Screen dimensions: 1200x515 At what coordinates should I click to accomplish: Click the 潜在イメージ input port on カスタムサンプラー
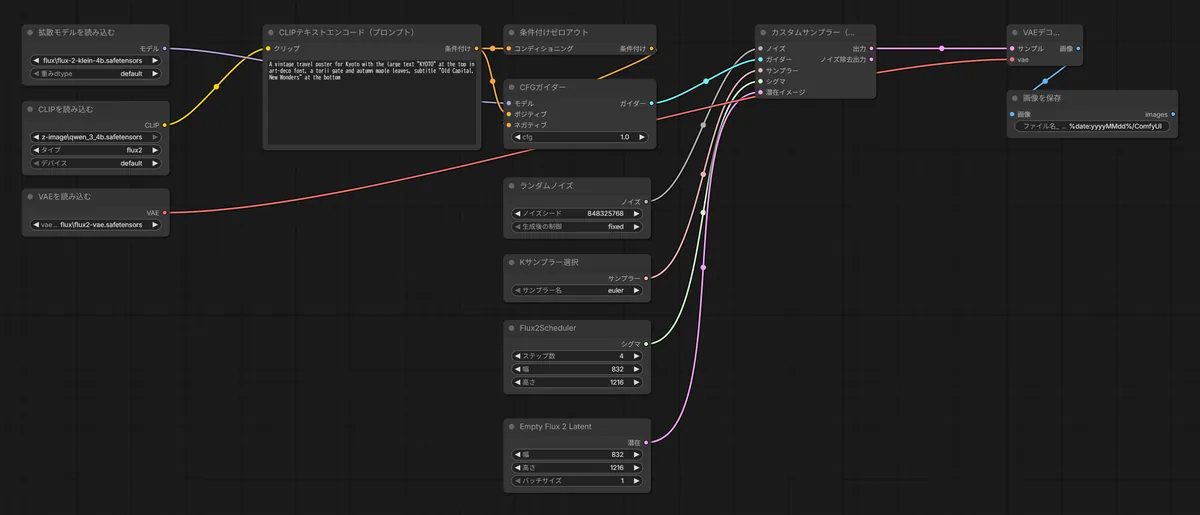[760, 92]
